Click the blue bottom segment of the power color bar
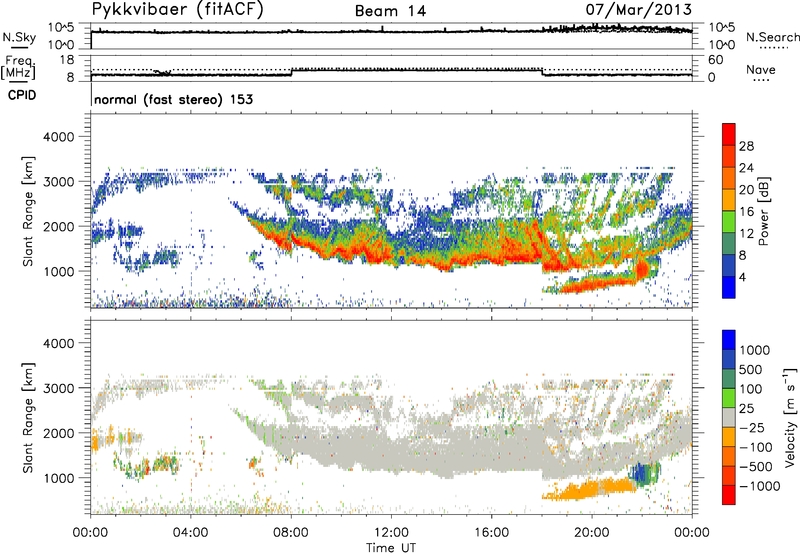Image resolution: width=800 pixels, height=554 pixels. tap(729, 287)
